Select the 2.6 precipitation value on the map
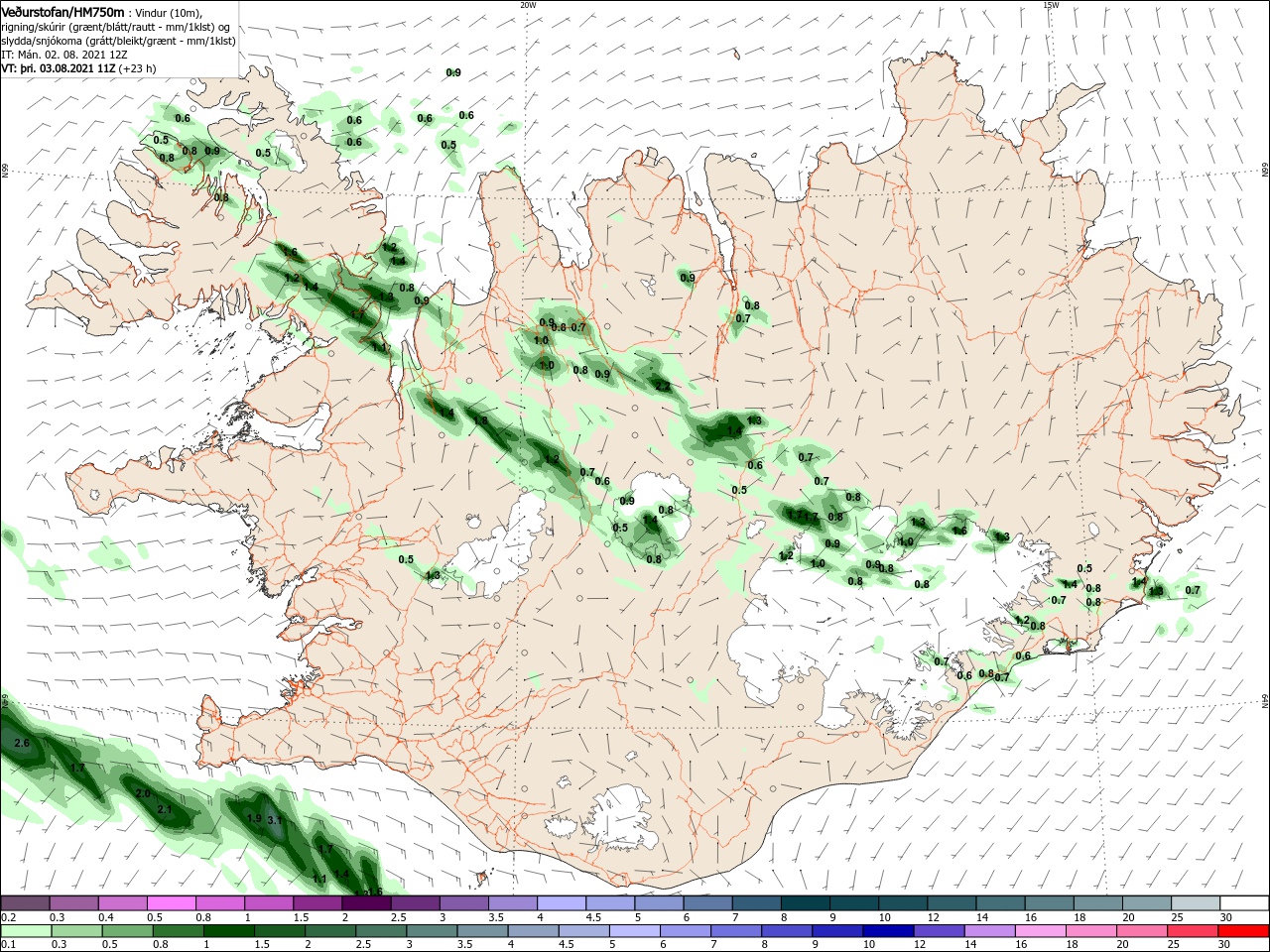1270x952 pixels. [x=22, y=743]
